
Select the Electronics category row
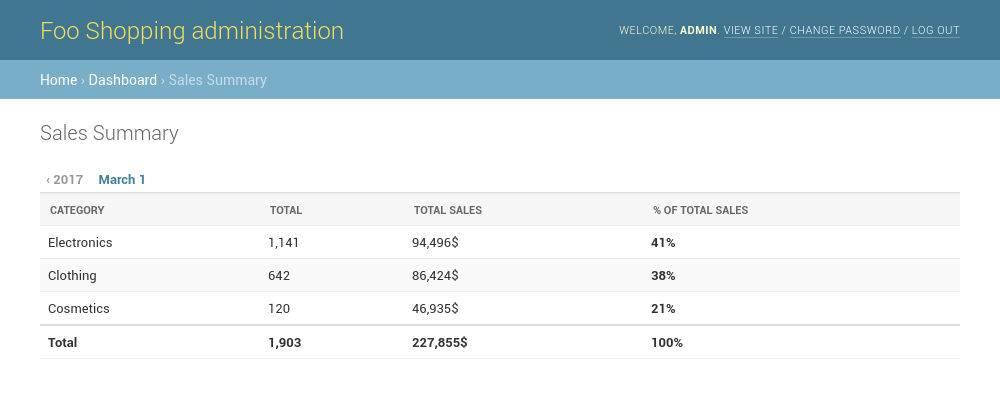click(x=80, y=243)
